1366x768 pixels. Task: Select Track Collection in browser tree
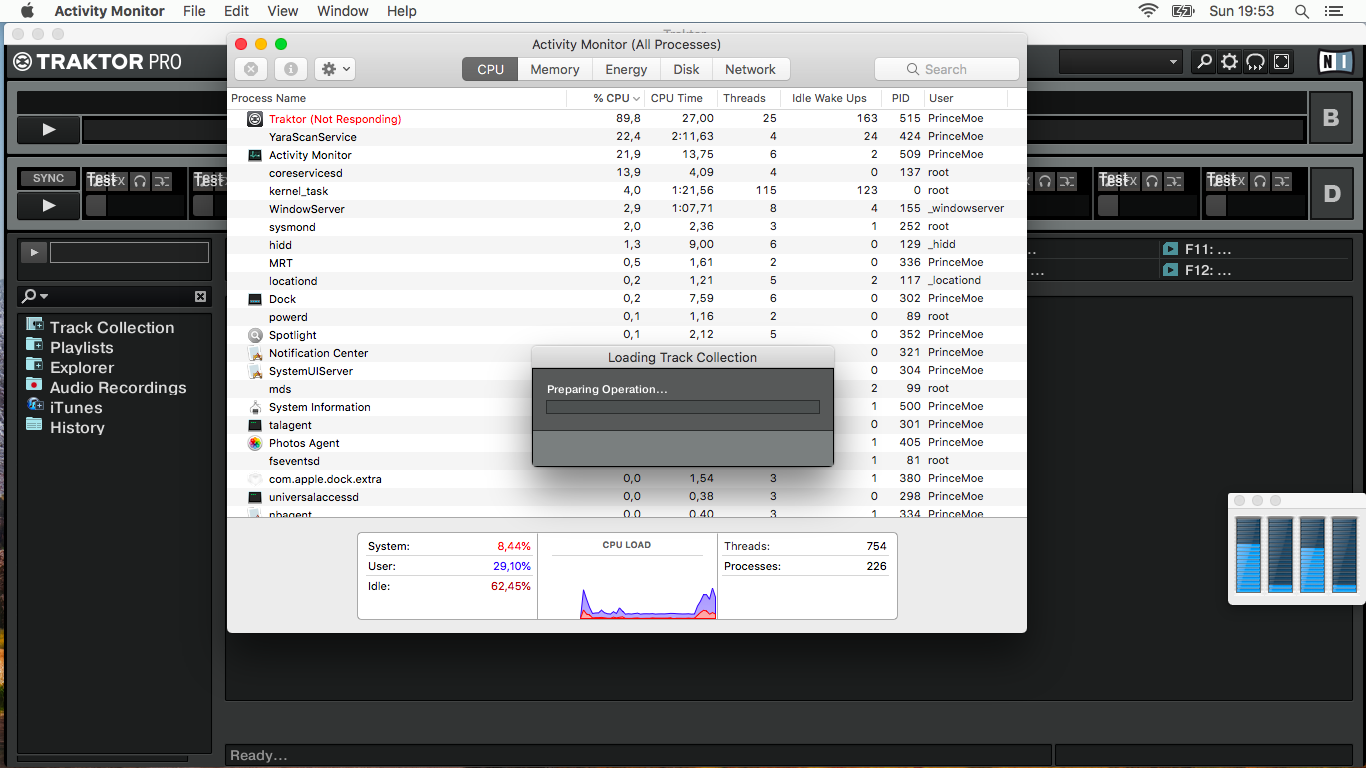(x=112, y=327)
